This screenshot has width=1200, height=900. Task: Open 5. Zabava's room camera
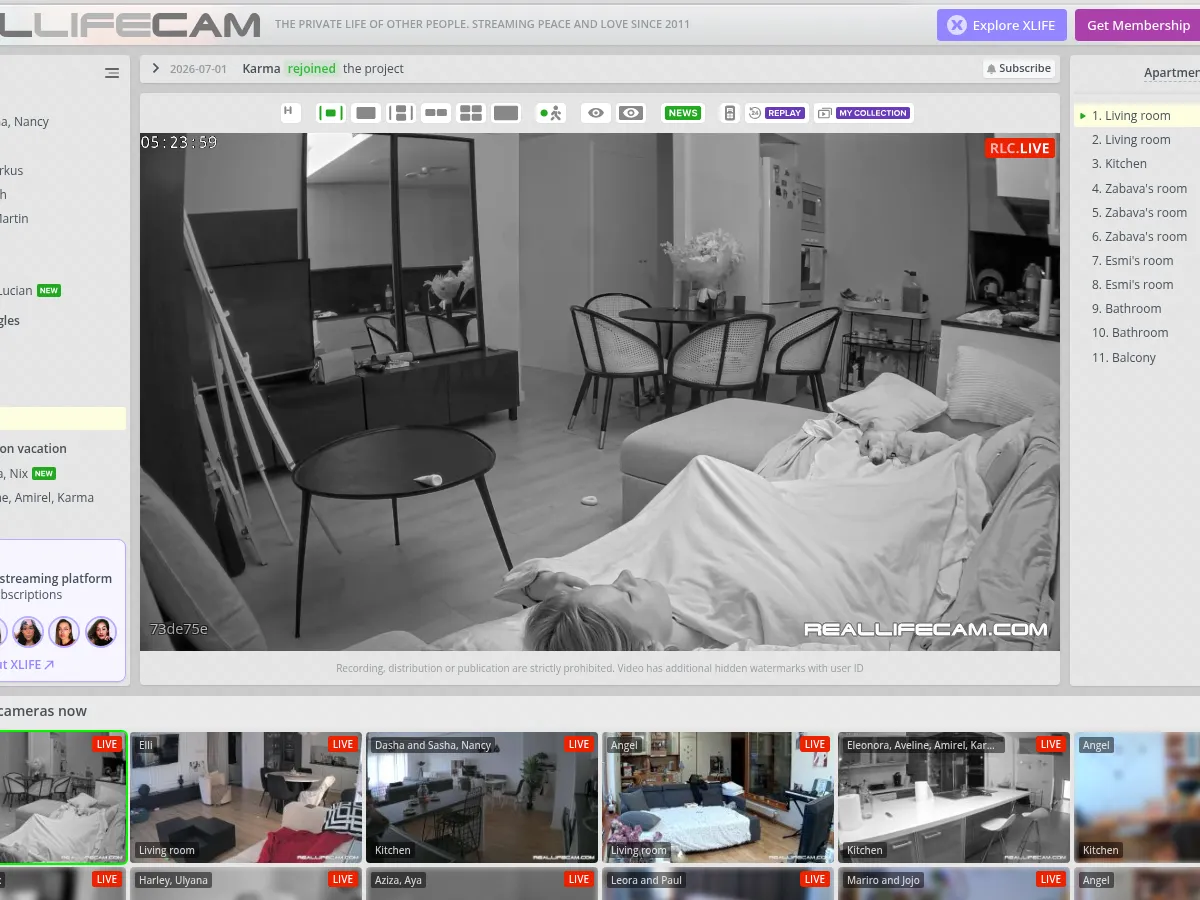(1137, 212)
